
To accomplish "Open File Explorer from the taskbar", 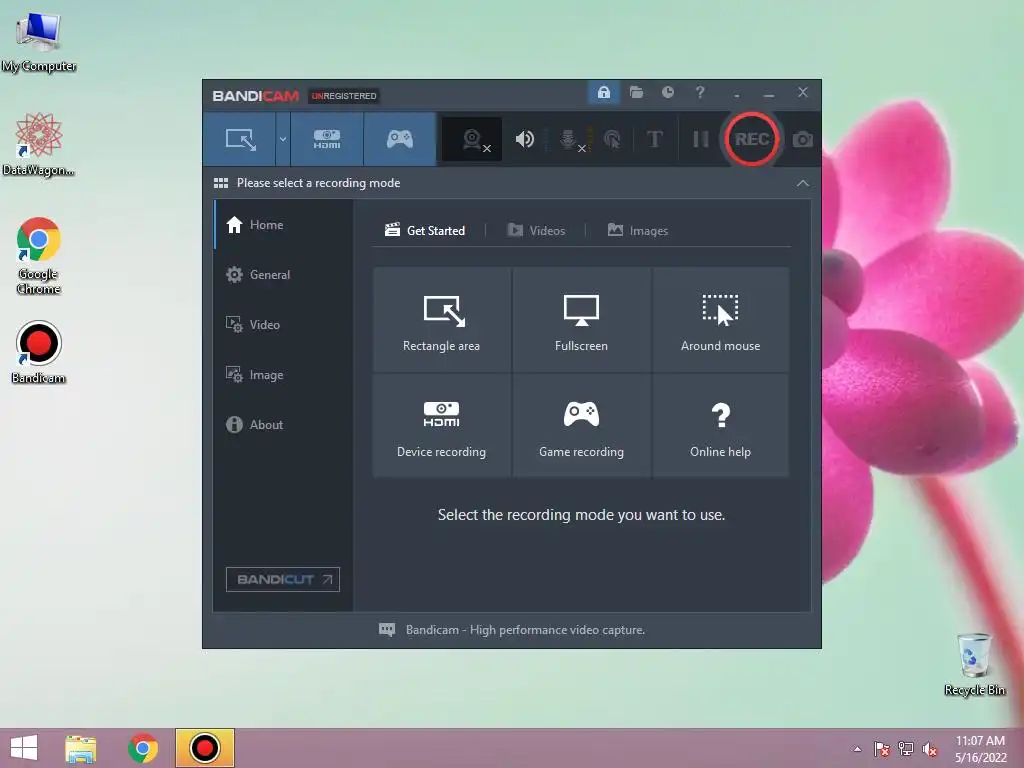I will pos(80,748).
